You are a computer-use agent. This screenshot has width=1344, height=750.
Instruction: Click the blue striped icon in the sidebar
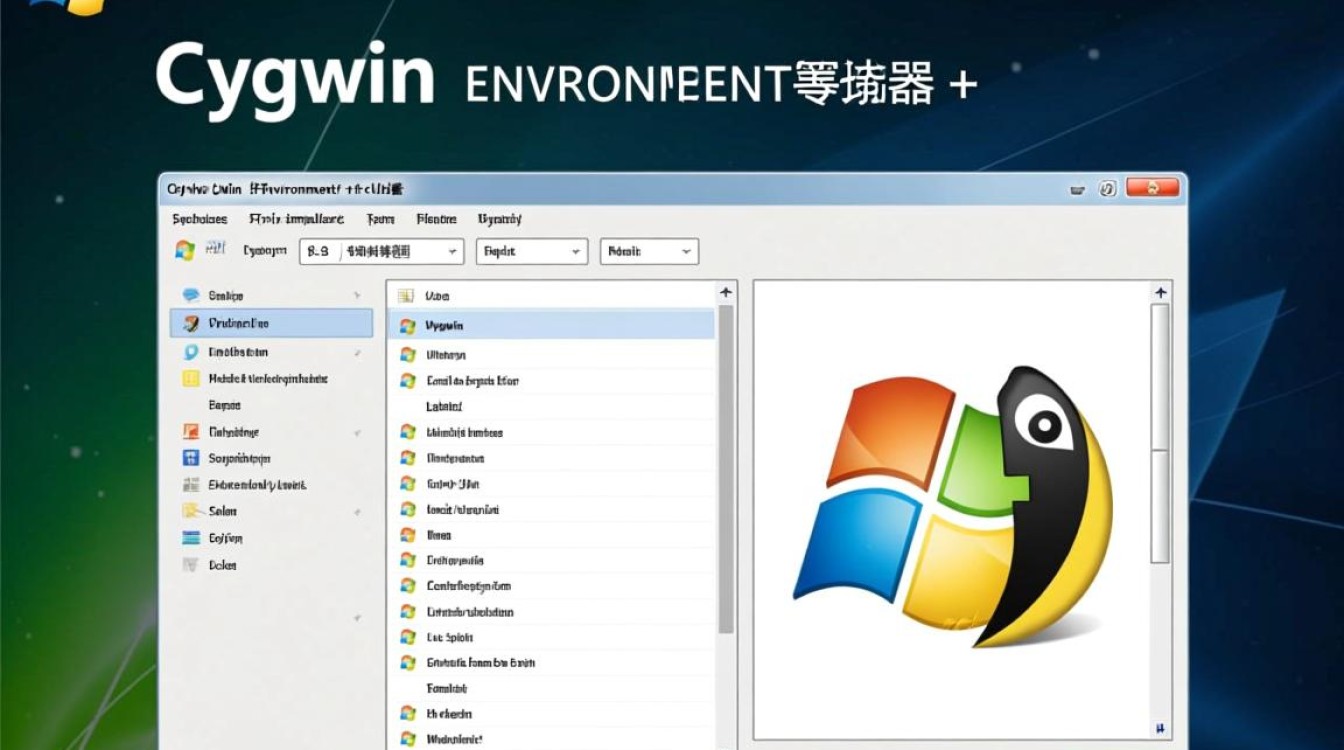click(190, 538)
